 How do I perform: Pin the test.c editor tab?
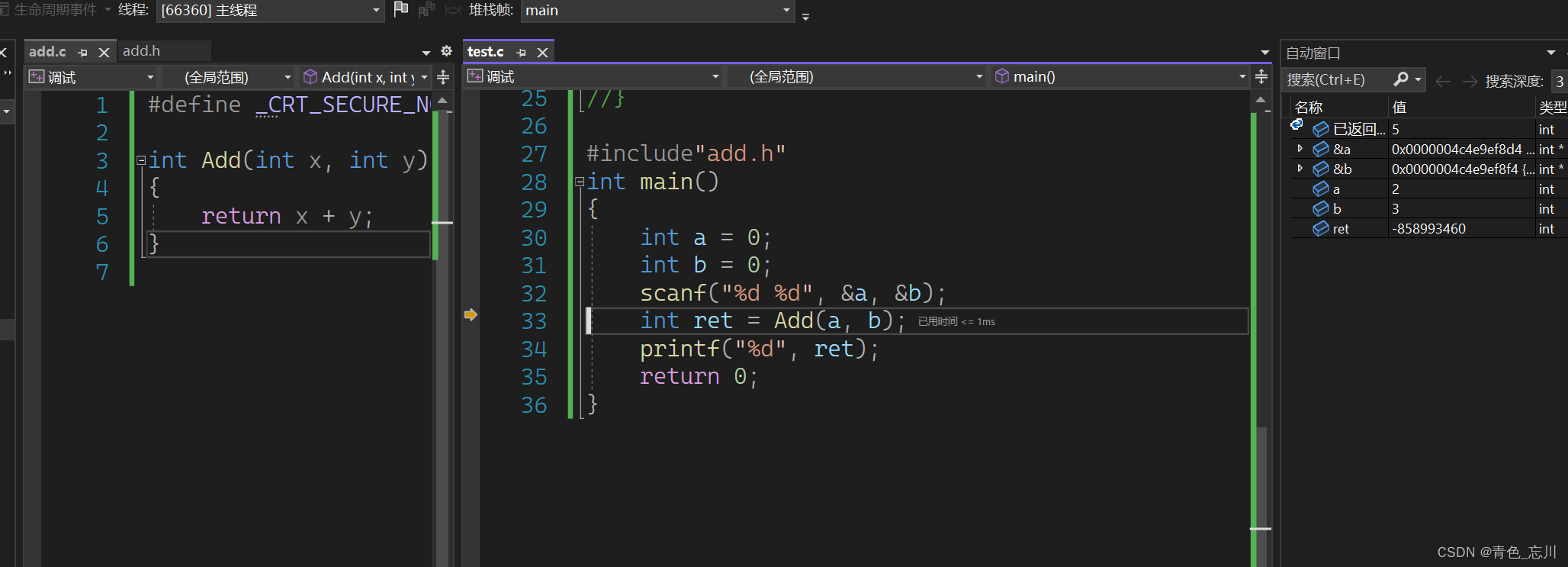(522, 53)
